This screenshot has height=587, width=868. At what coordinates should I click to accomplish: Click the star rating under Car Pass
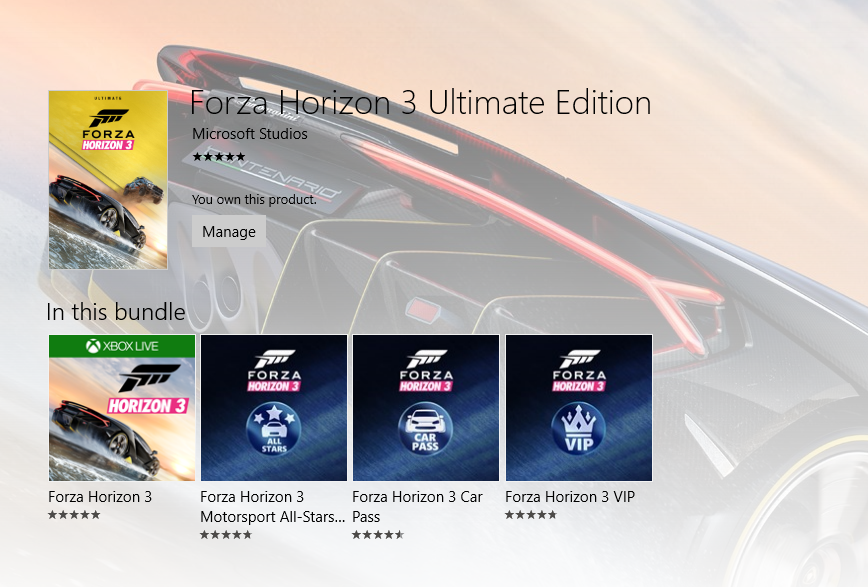[378, 535]
